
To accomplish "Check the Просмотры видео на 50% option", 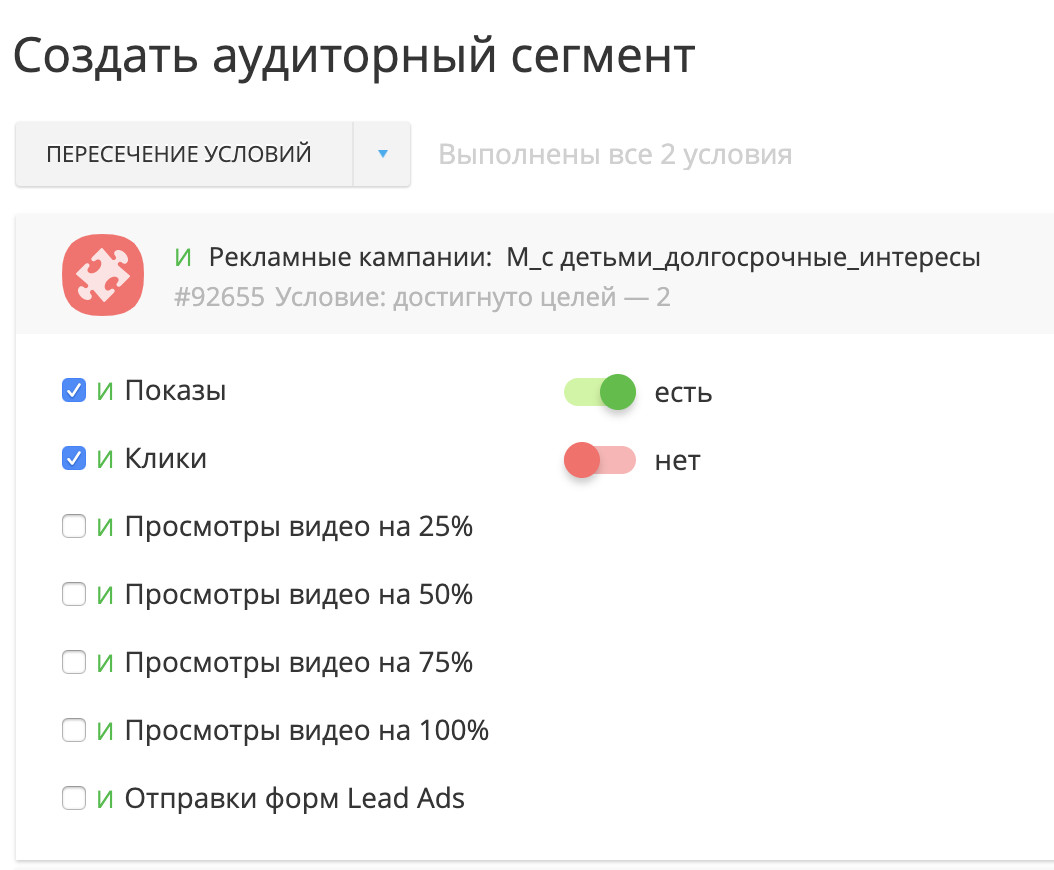I will [x=74, y=595].
